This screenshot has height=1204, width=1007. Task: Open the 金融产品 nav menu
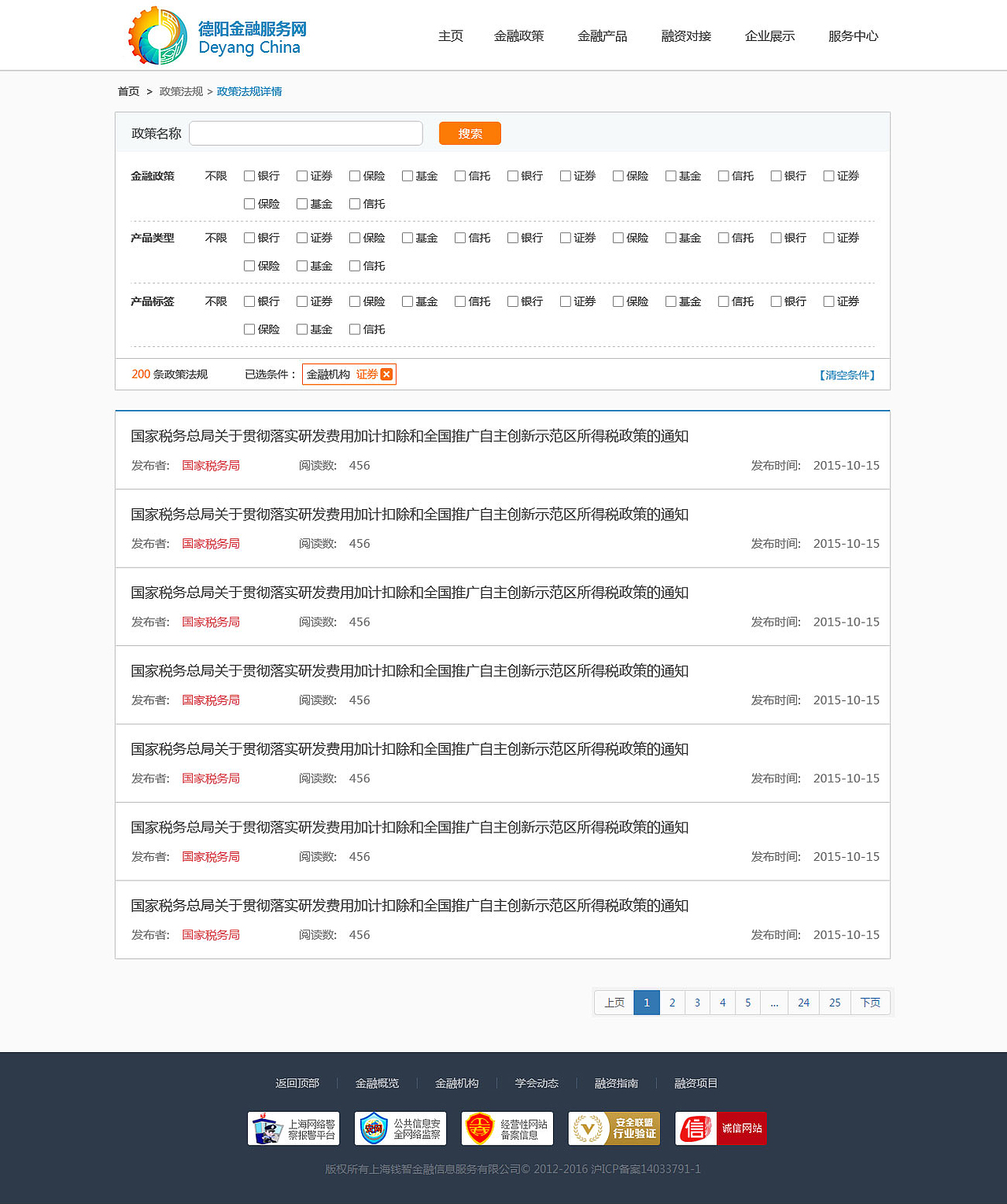(x=603, y=36)
